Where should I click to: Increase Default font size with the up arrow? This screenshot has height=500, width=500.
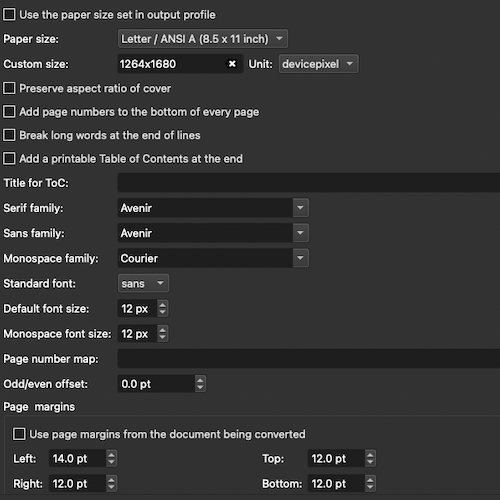[162, 304]
